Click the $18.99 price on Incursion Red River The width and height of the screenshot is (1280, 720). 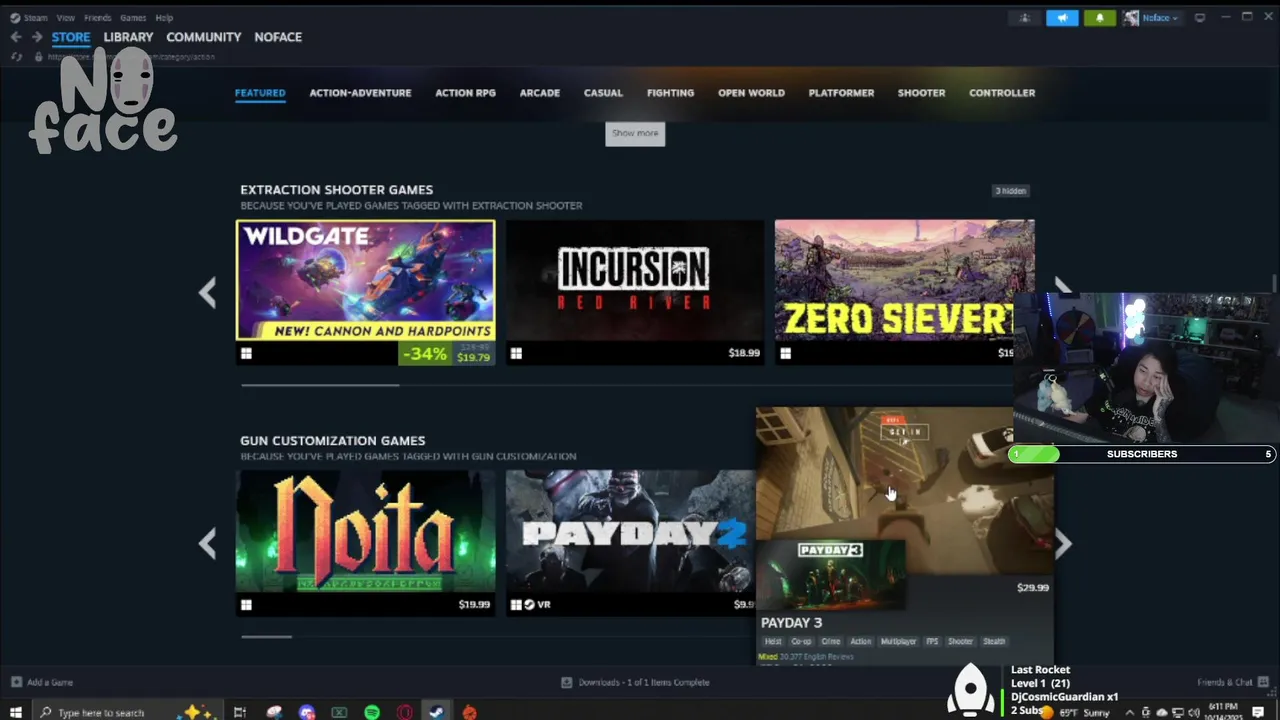[744, 353]
